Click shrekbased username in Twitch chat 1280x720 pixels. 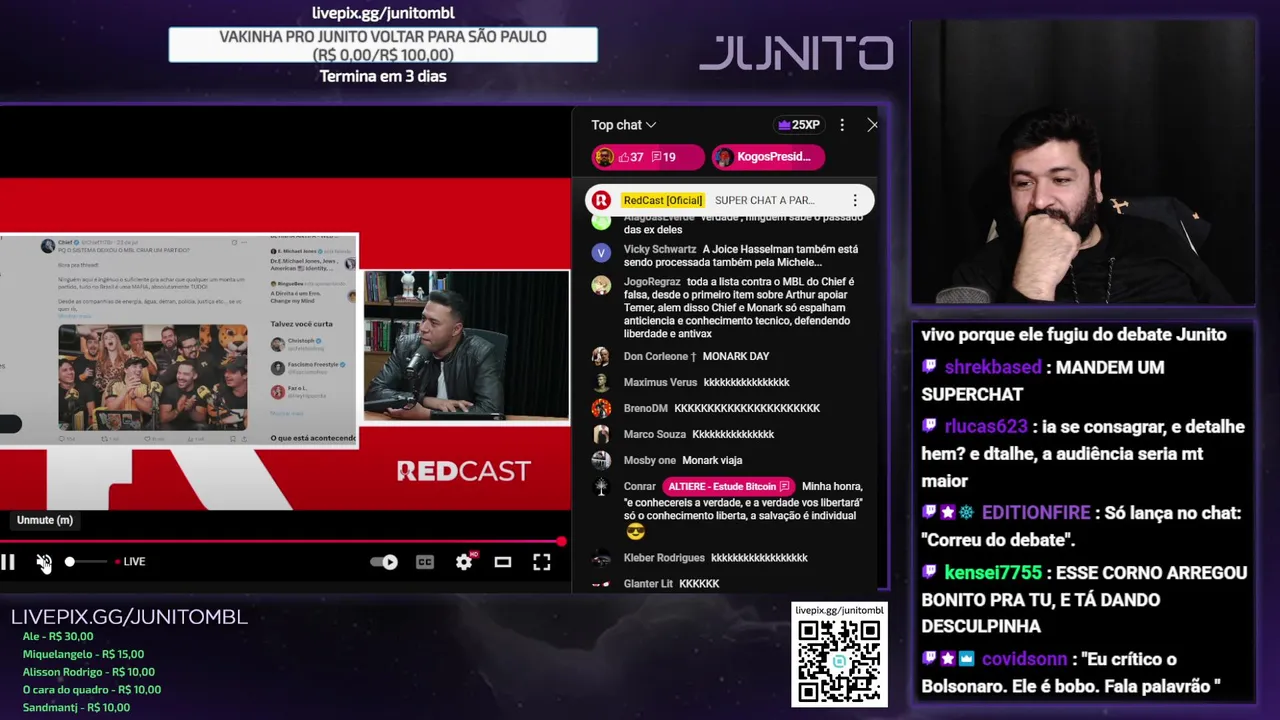(x=993, y=367)
